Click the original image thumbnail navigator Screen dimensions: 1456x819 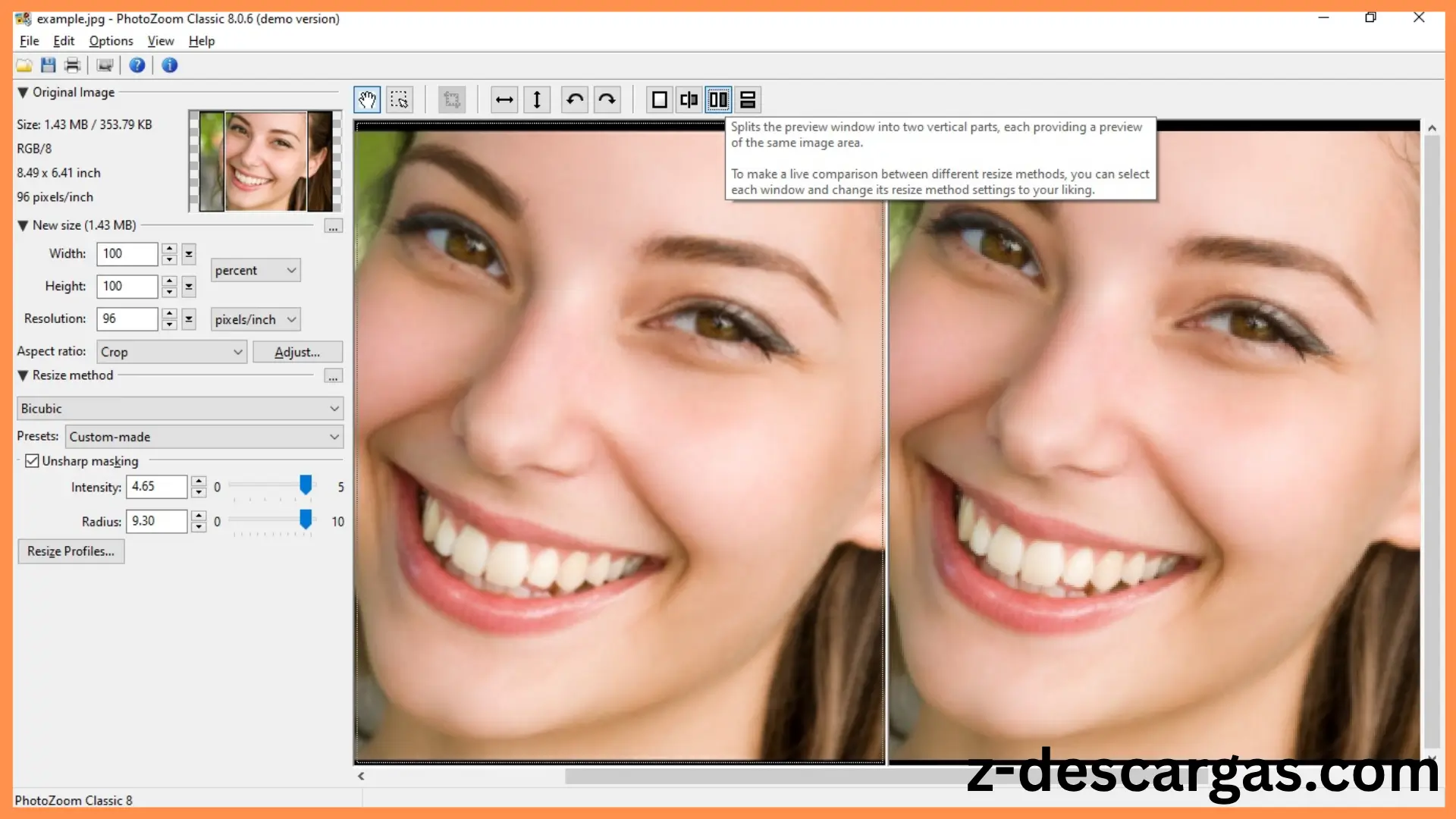pos(265,162)
